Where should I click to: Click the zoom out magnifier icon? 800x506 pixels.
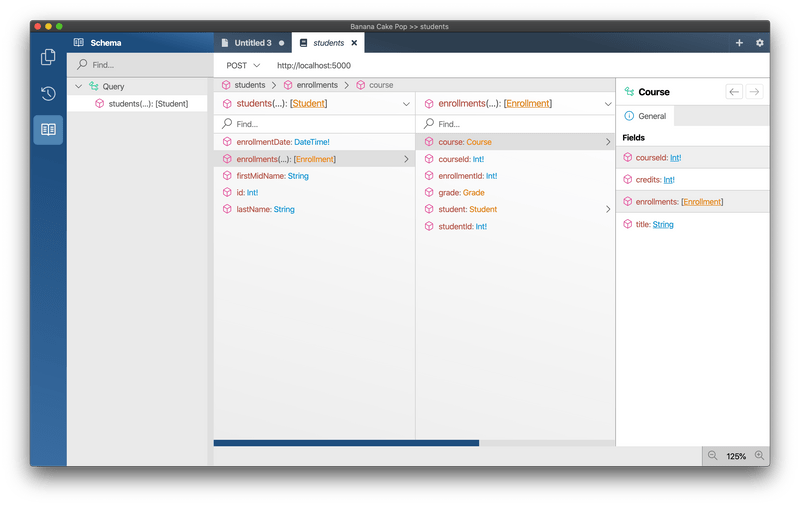[712, 456]
